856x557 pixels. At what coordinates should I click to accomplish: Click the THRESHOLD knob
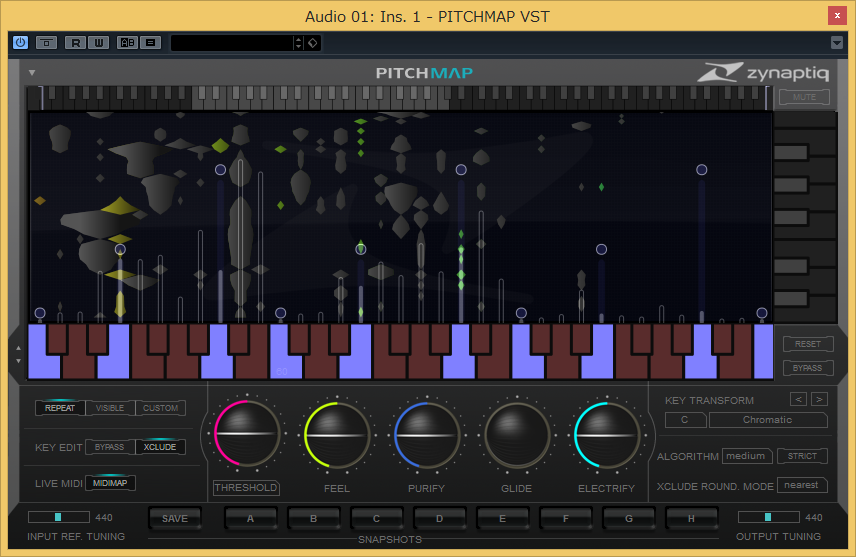pyautogui.click(x=247, y=434)
